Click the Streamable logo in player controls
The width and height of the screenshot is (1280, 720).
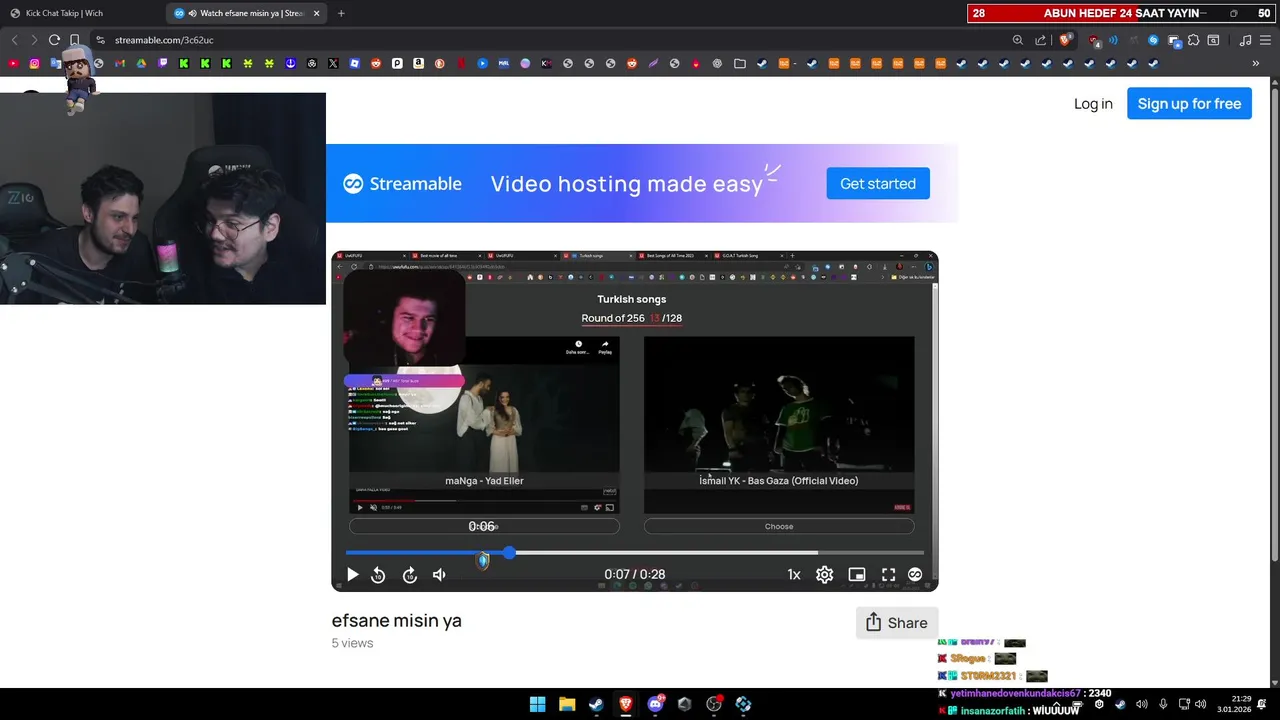(x=915, y=575)
